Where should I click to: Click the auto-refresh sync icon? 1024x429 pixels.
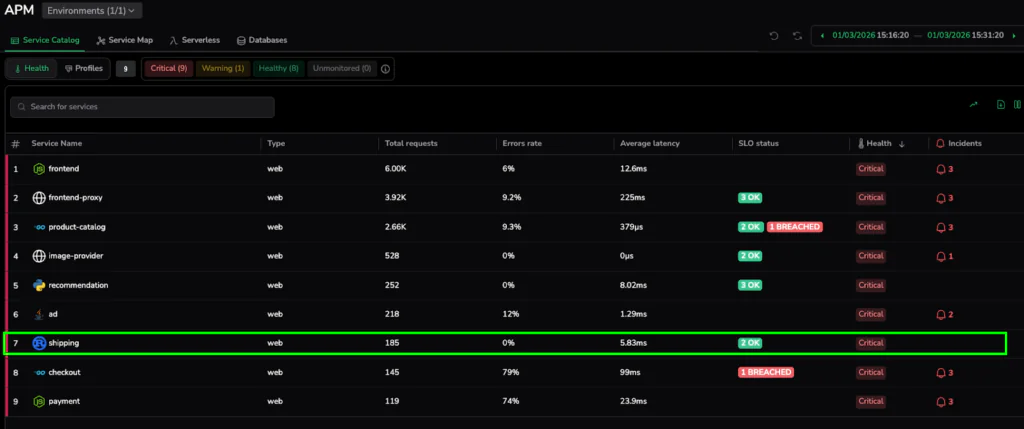tap(797, 36)
